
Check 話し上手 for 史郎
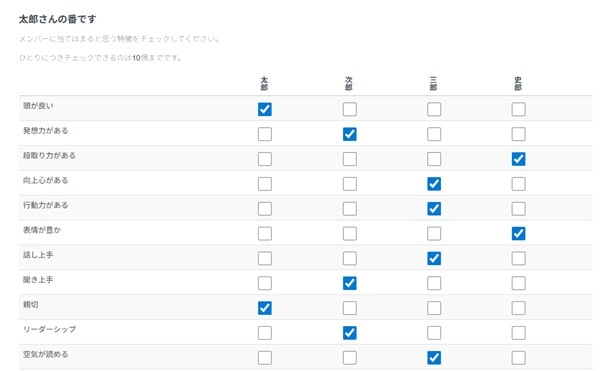coord(518,259)
